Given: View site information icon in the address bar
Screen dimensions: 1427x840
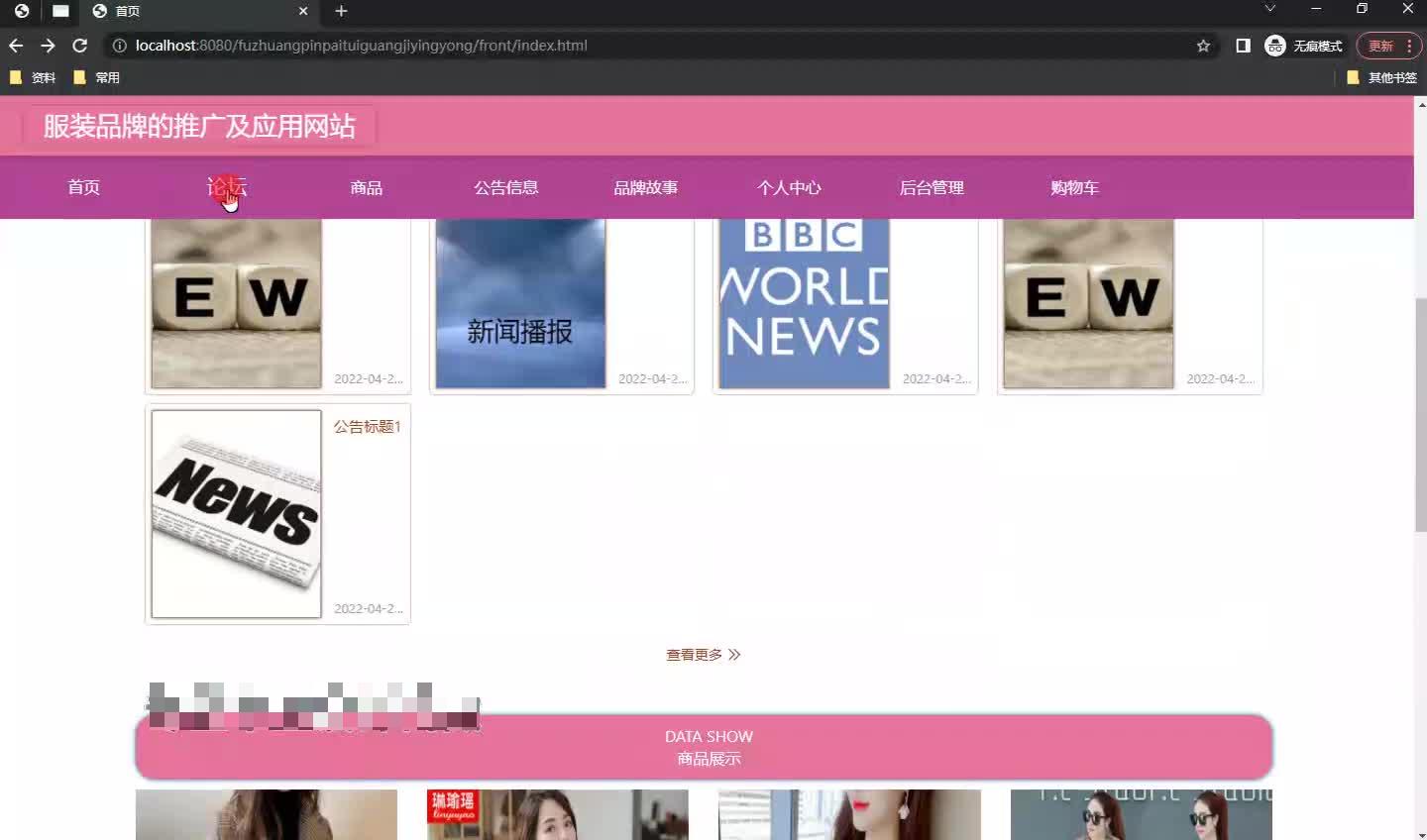Looking at the screenshot, I should (119, 46).
